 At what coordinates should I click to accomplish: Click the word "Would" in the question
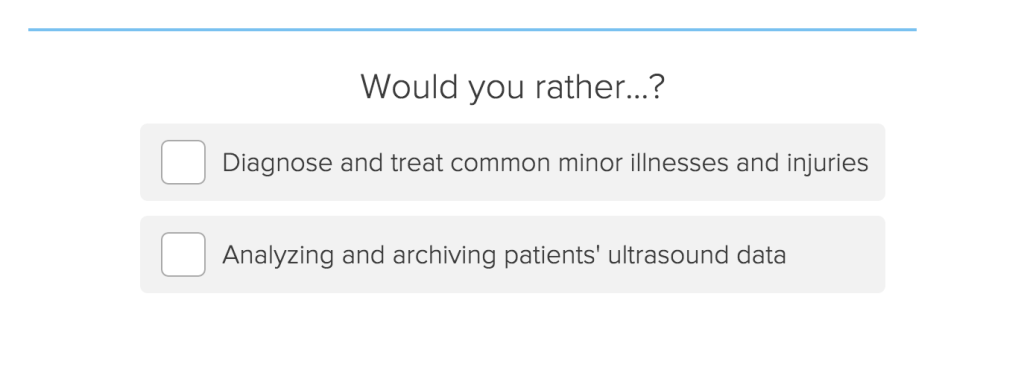[409, 86]
